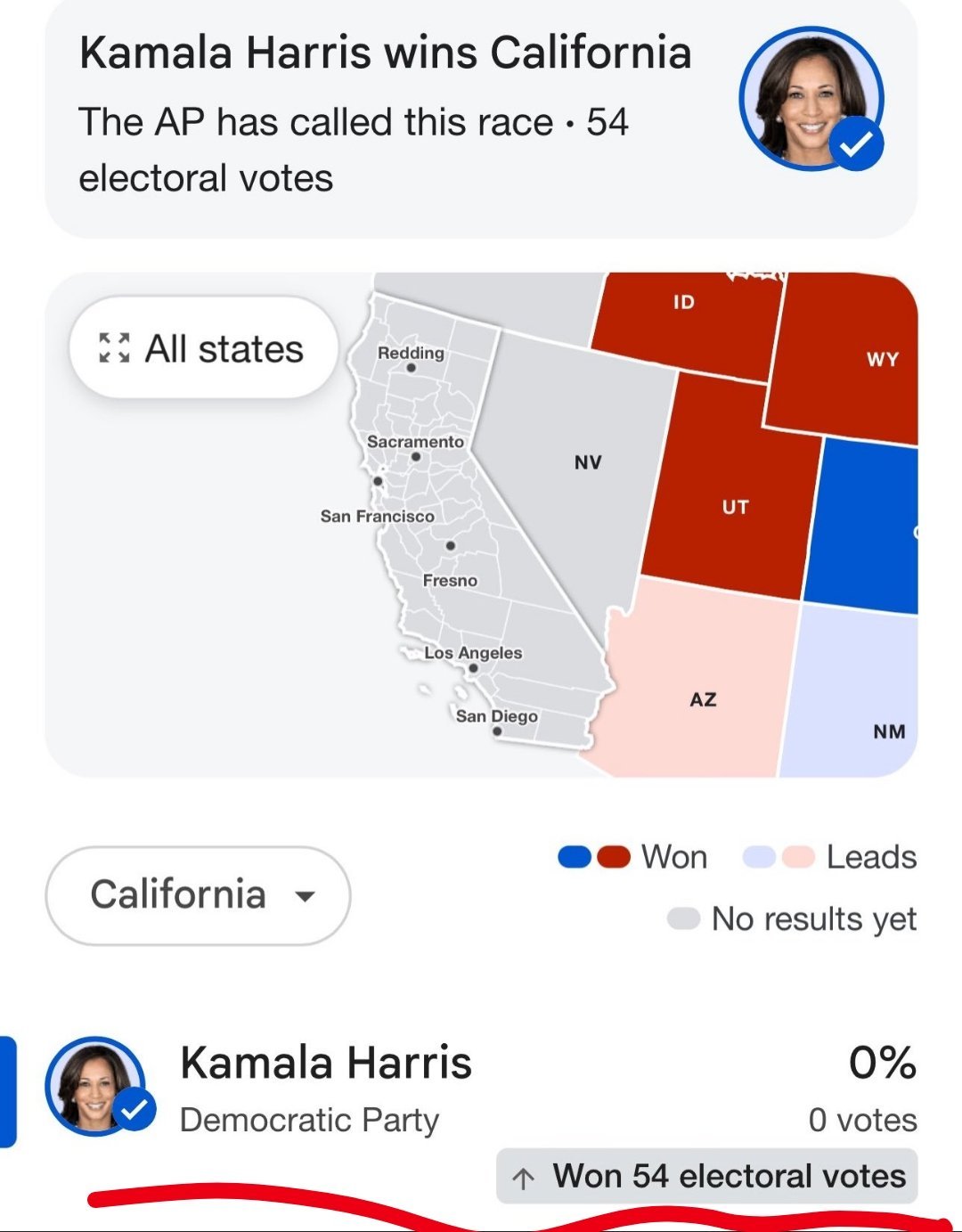Click the Won 54 electoral votes badge
Viewport: 962px width, 1232px height.
[707, 1176]
